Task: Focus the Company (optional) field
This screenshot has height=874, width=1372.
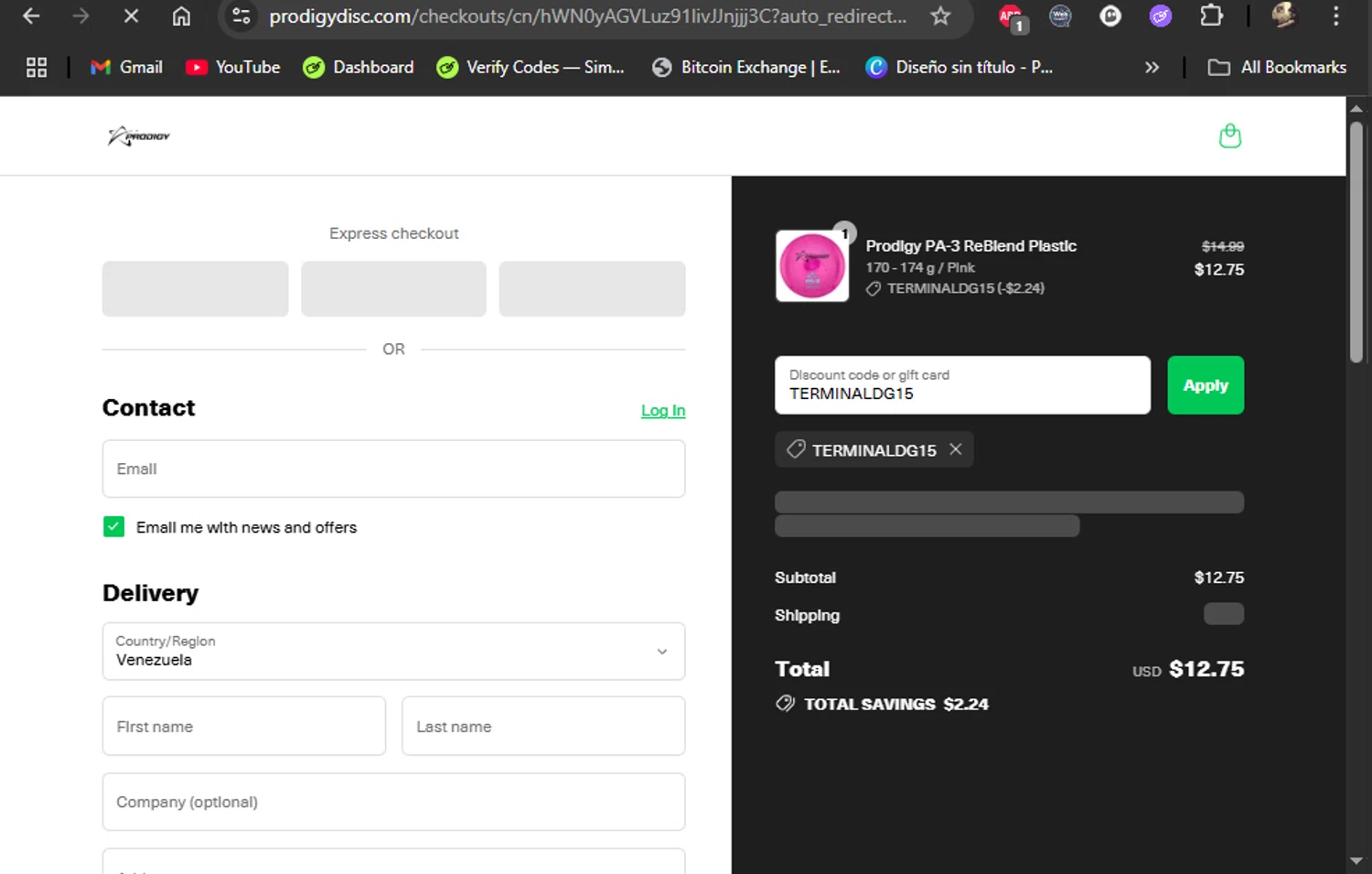Action: [x=393, y=802]
